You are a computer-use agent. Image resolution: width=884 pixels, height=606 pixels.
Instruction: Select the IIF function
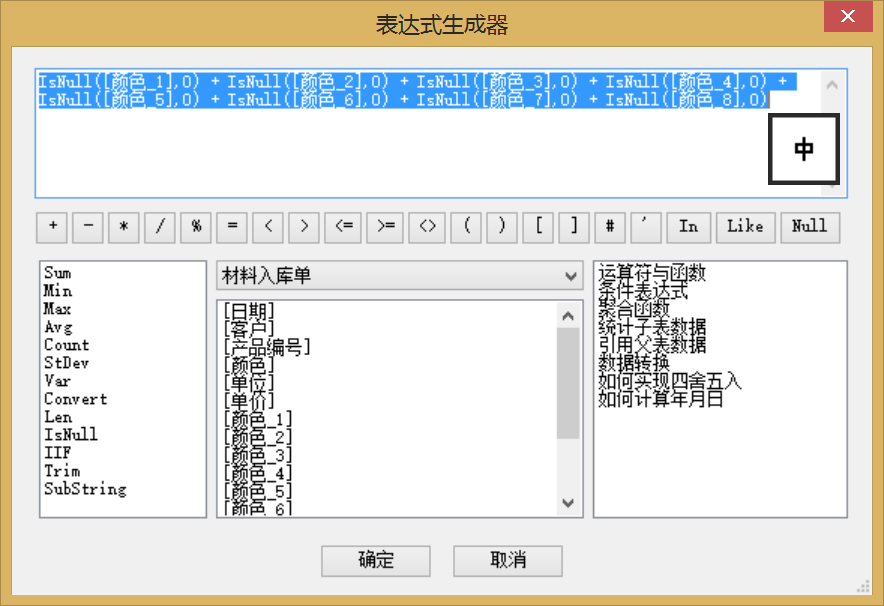click(x=58, y=453)
